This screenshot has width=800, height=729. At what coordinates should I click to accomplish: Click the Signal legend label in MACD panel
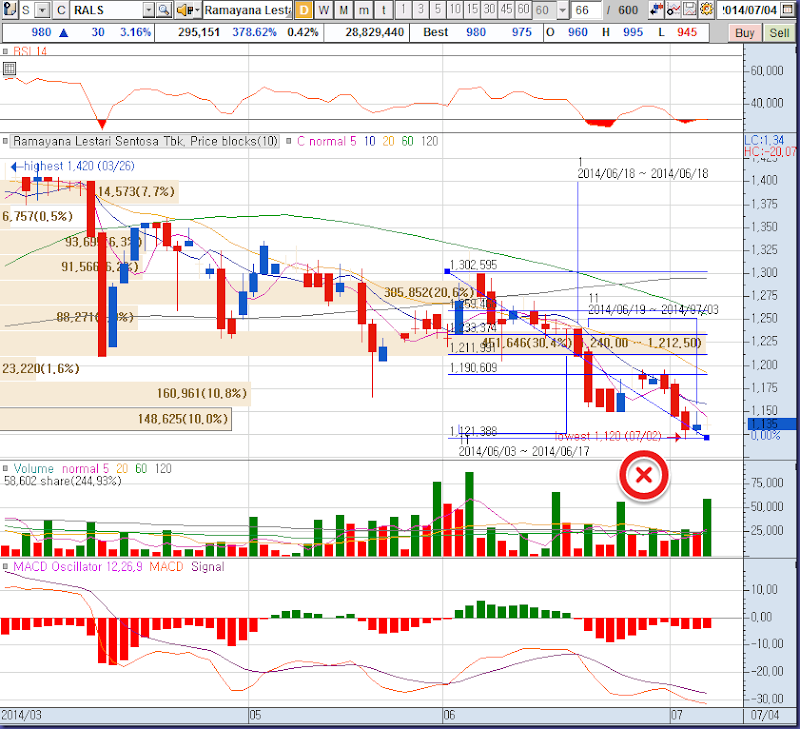tap(208, 567)
